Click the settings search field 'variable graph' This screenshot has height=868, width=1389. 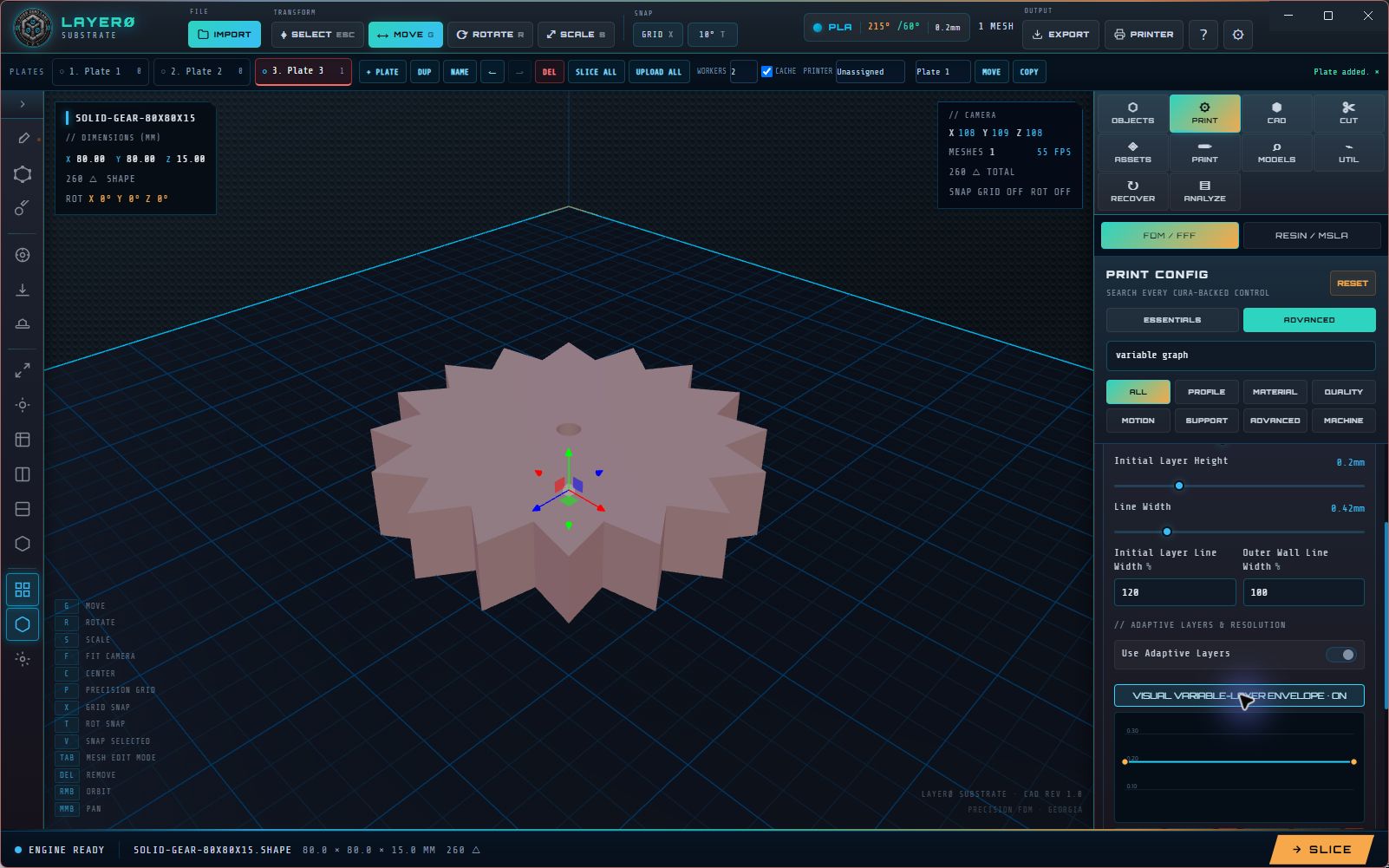(1241, 356)
